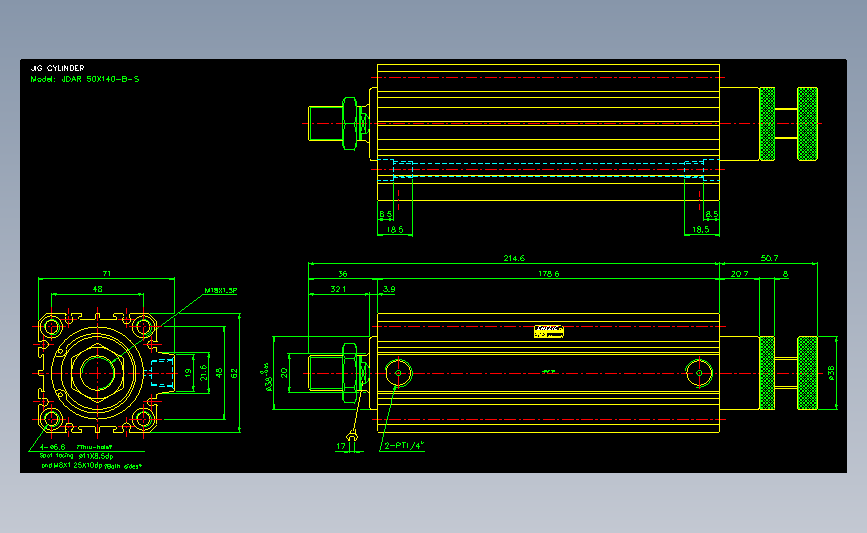
Task: Select the 20.7 dimension text
Action: coord(739,274)
